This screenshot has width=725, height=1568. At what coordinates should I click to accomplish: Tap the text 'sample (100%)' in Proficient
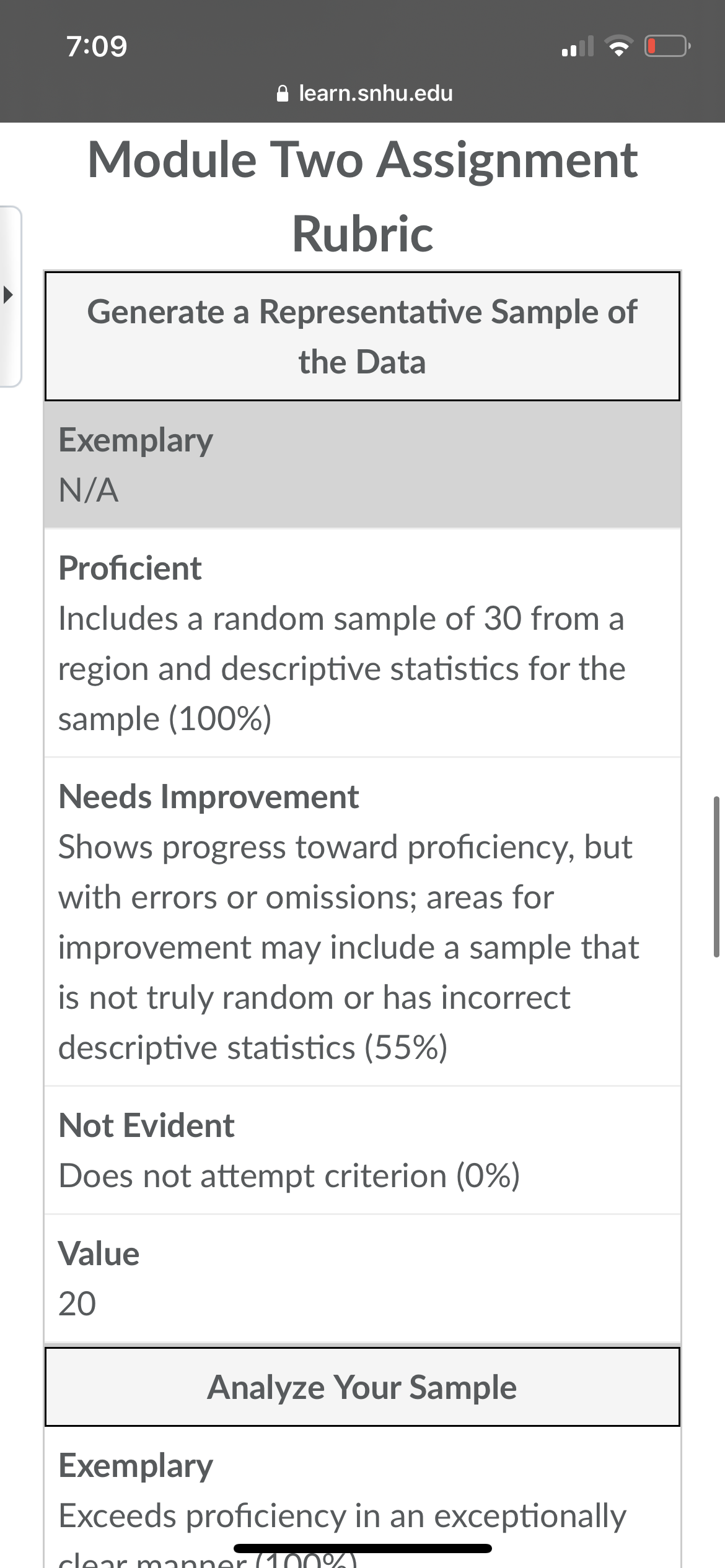pyautogui.click(x=165, y=719)
